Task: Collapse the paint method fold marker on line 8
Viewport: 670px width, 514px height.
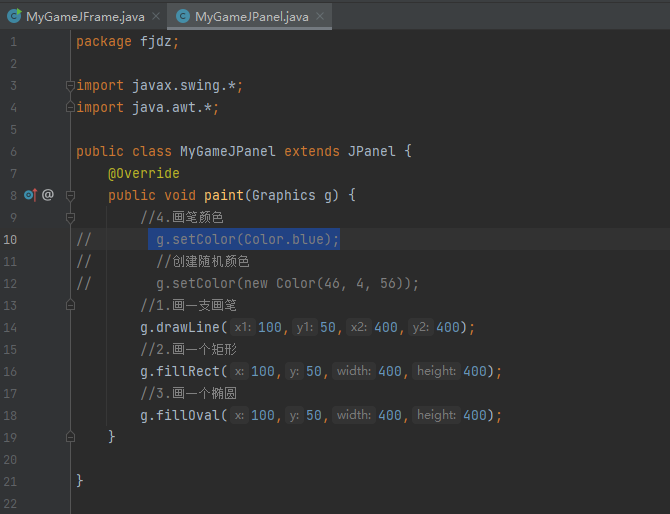Action: (x=71, y=195)
